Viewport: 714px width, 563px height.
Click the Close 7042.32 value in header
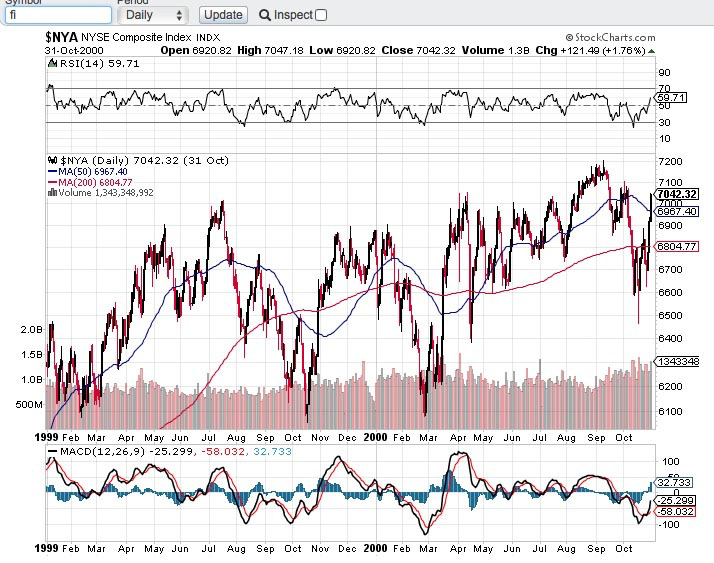pyautogui.click(x=418, y=51)
